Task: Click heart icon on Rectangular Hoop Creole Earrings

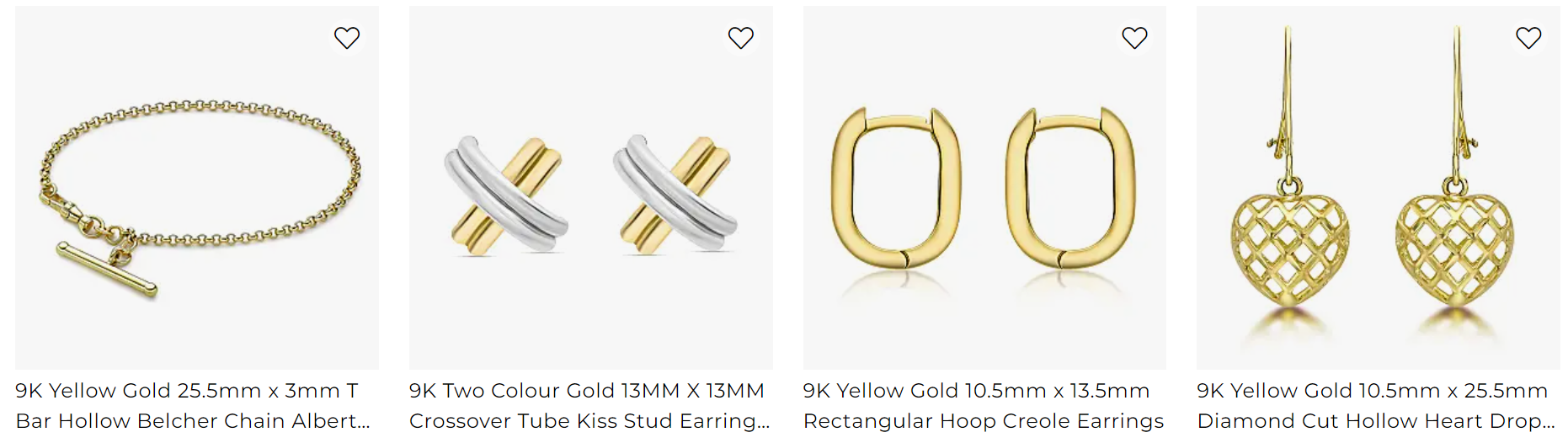Action: coord(1134,38)
